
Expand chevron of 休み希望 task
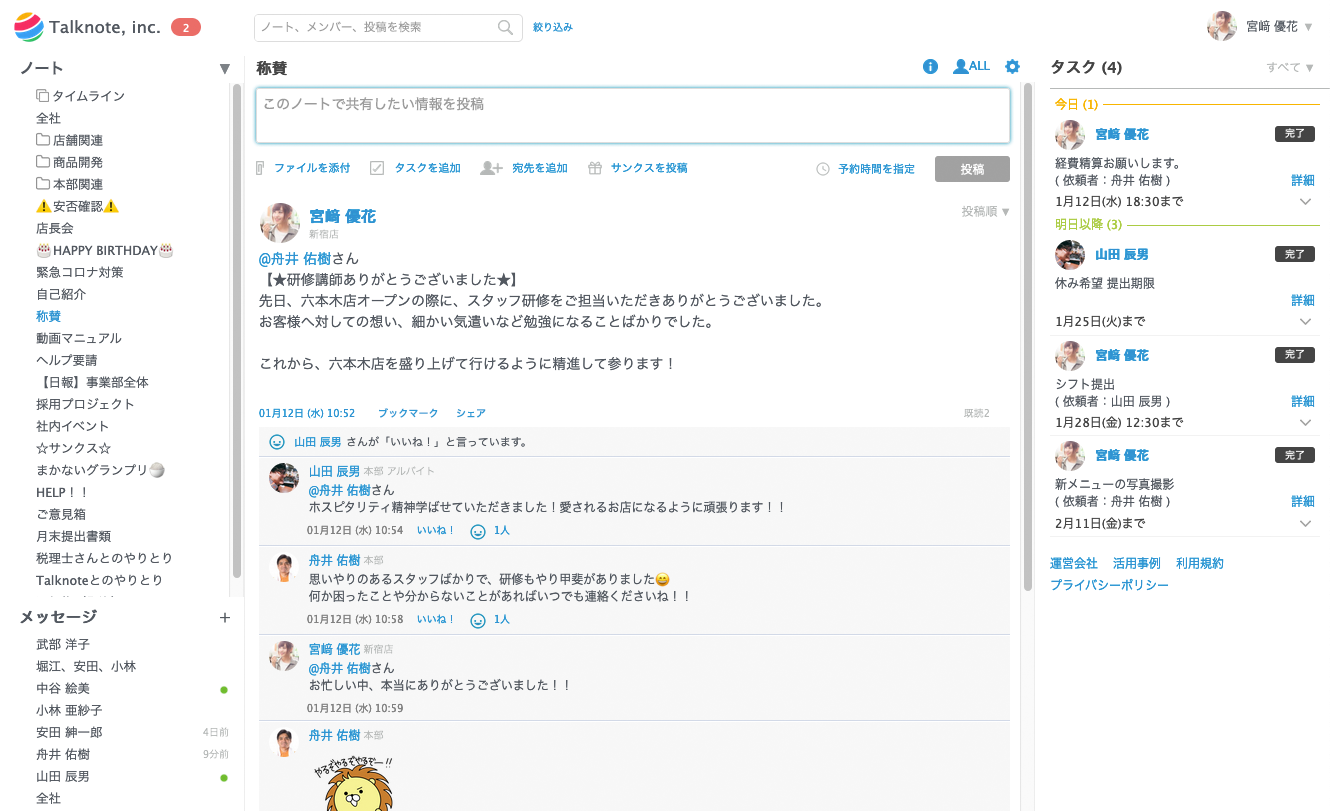click(x=1305, y=321)
